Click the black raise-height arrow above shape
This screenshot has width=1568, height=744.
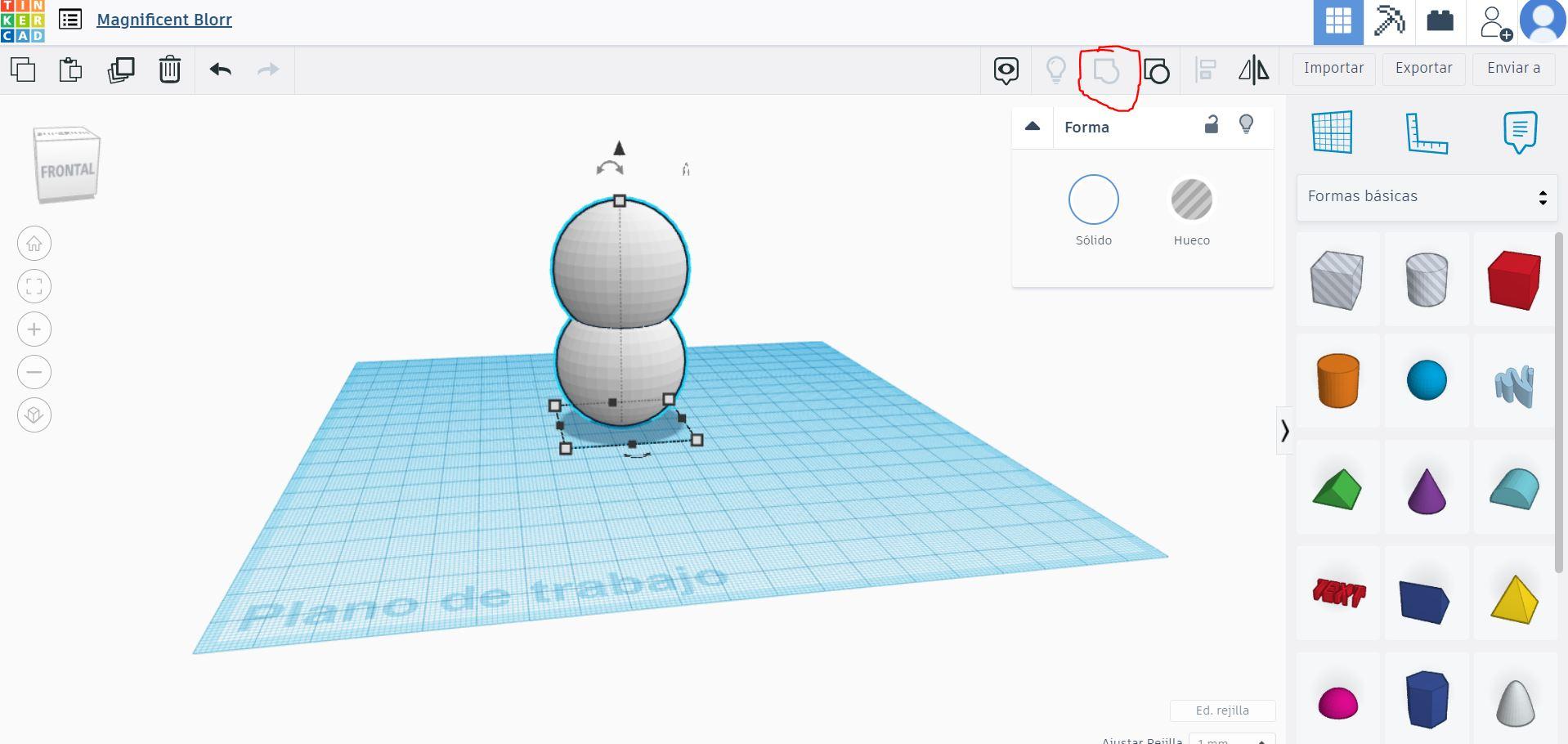pyautogui.click(x=619, y=148)
